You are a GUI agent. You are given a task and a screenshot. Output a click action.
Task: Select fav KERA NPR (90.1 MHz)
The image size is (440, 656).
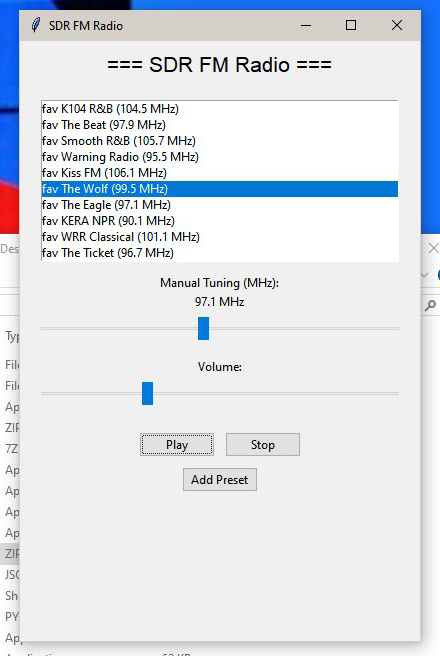point(220,220)
